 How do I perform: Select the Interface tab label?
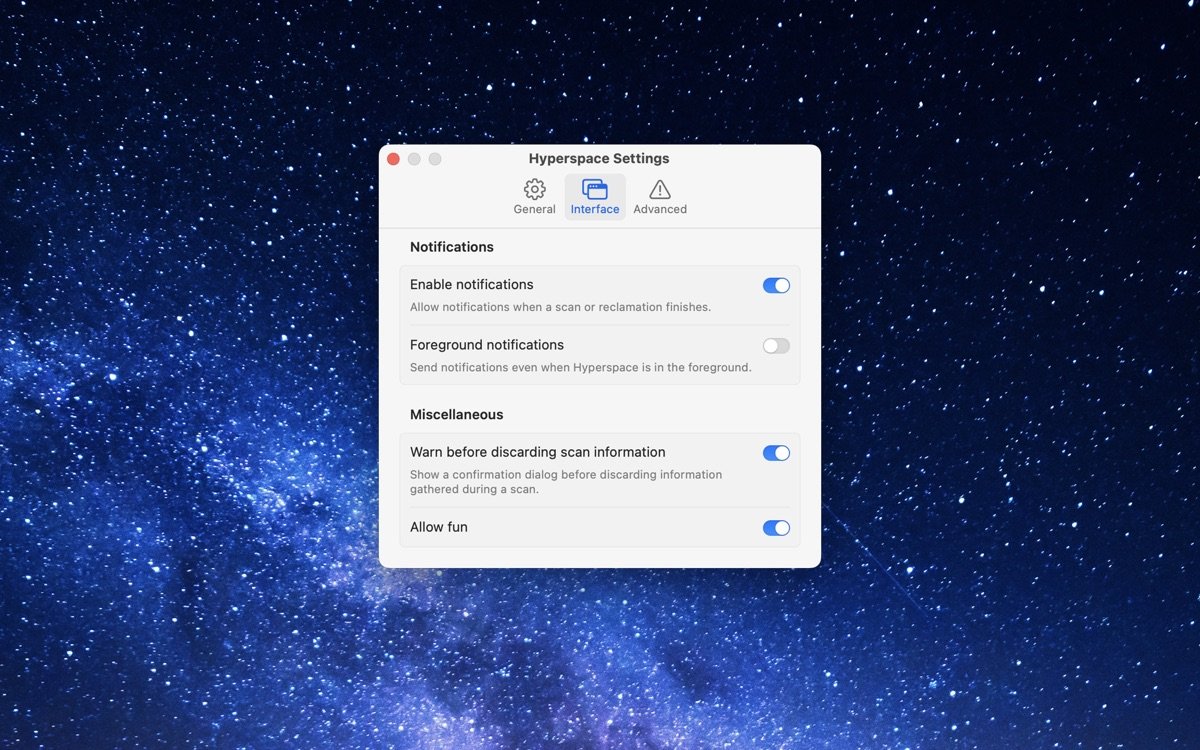coord(595,210)
